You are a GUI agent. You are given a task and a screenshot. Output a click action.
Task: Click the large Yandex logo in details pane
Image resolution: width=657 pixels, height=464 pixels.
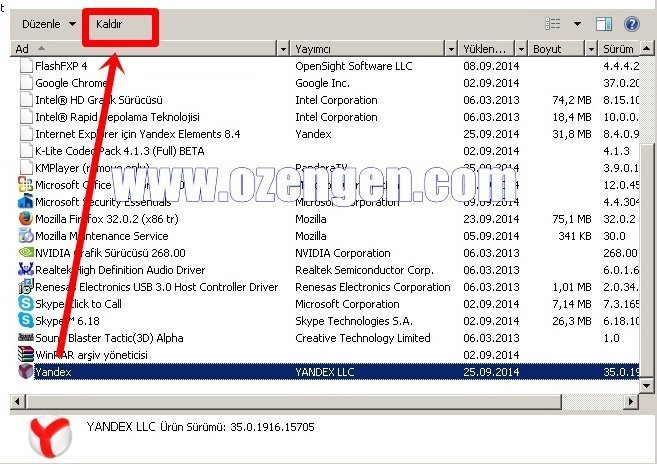point(50,437)
